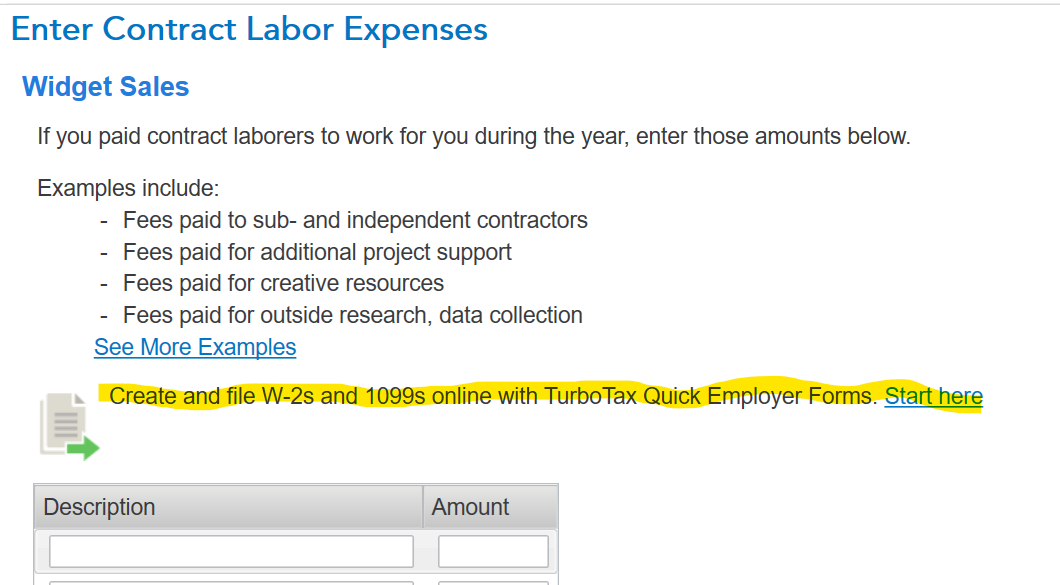Screen dimensions: 1060x585
Task: Click the Enter Contract Labor Expenses heading
Action: 249,29
